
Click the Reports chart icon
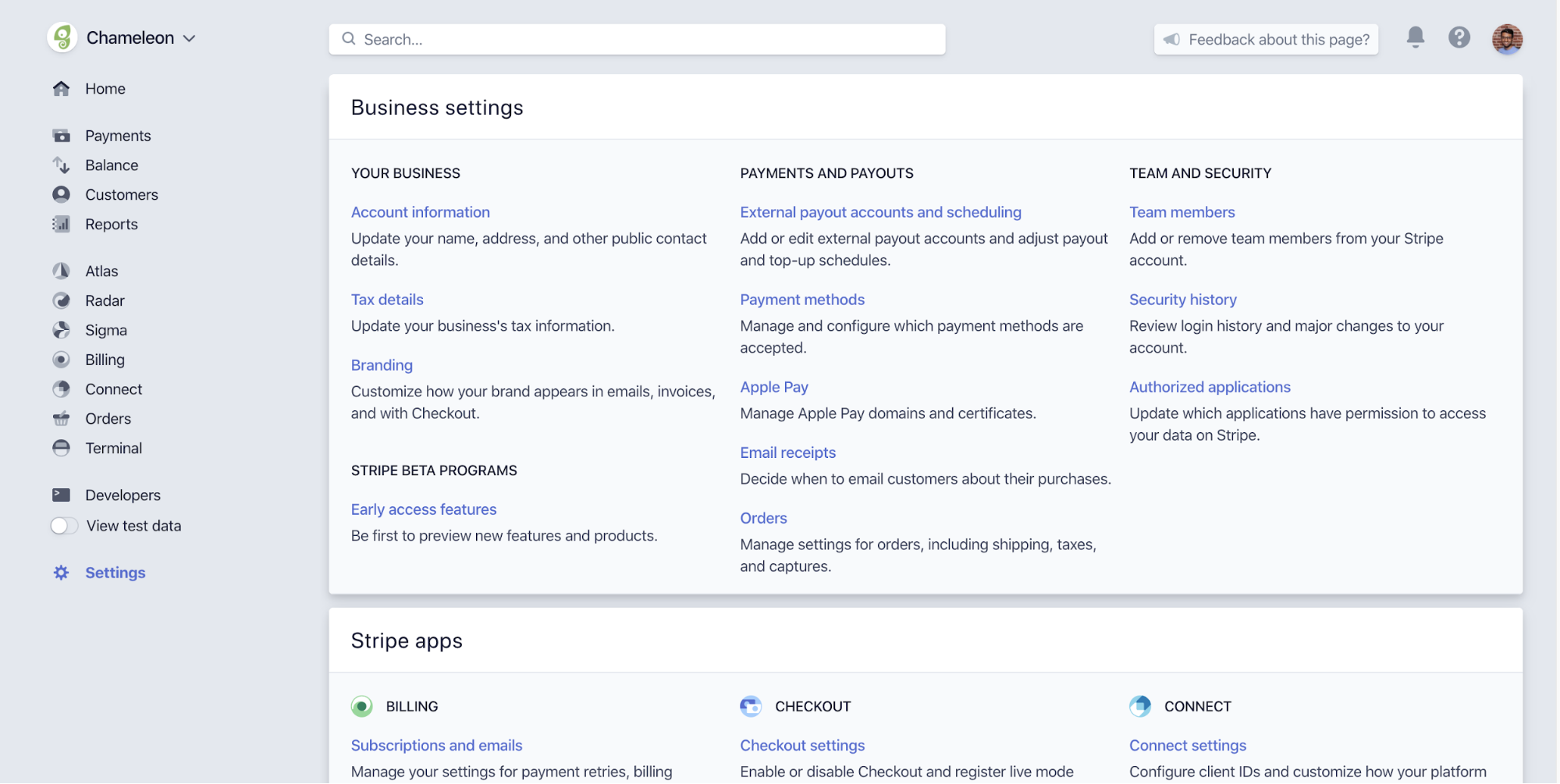pos(61,224)
